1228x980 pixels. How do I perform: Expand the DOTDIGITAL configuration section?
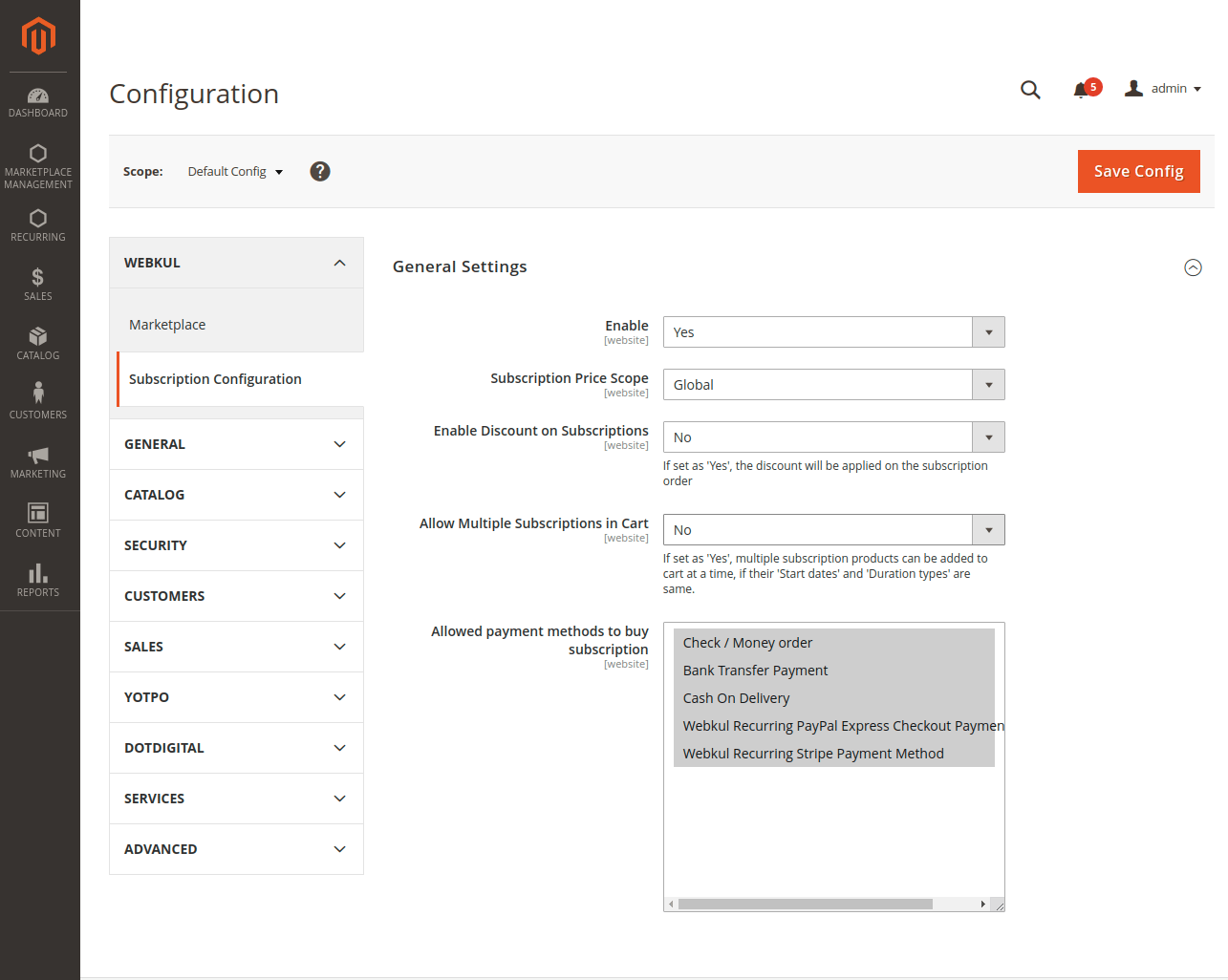coord(237,748)
